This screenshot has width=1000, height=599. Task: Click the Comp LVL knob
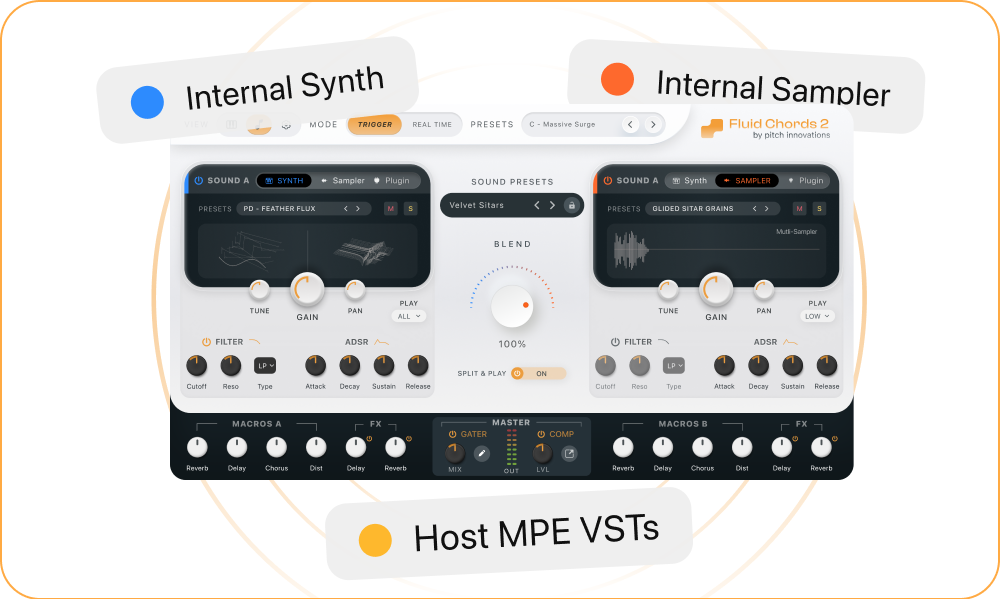[x=542, y=454]
